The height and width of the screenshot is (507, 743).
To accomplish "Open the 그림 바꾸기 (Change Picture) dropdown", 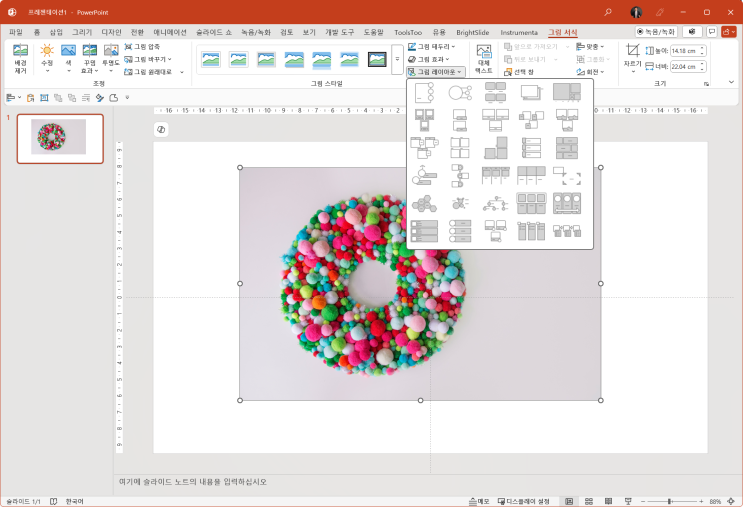I will pos(148,59).
